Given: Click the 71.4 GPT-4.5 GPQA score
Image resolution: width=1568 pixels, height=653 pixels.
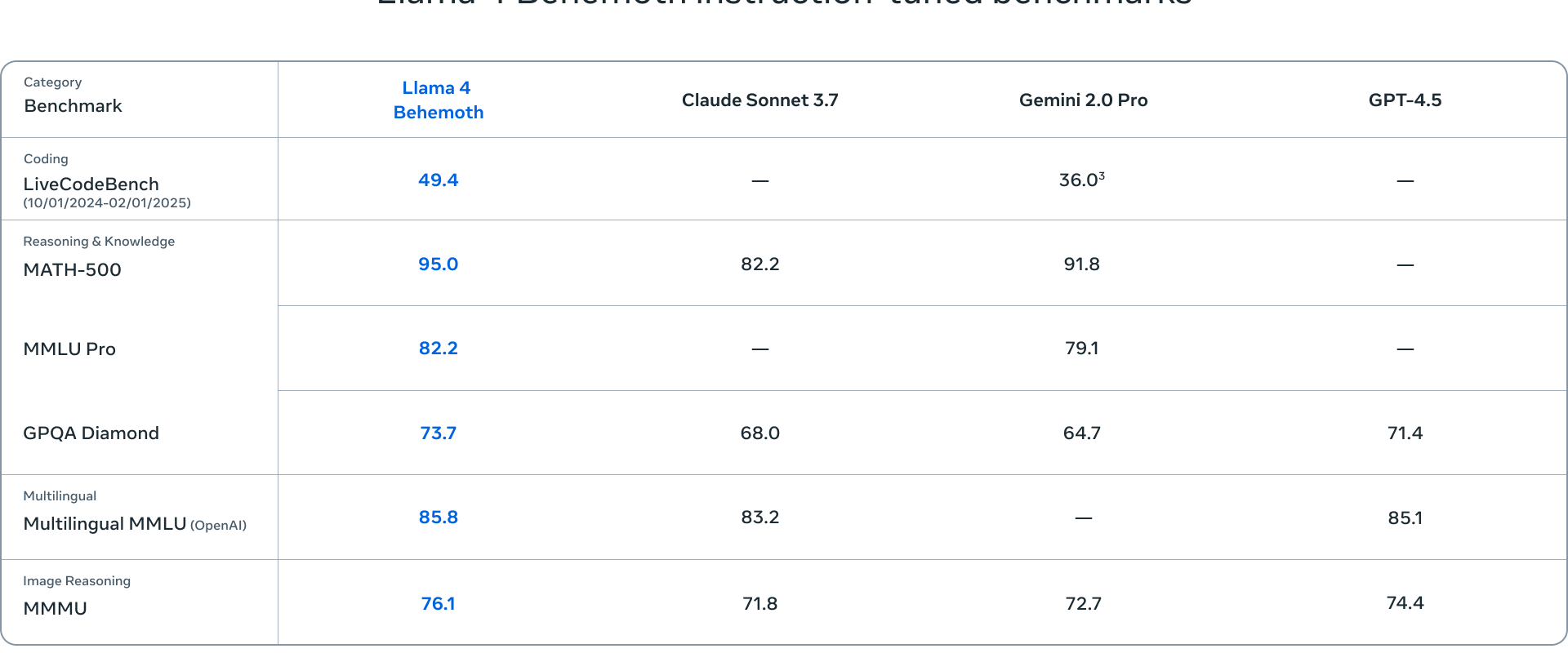Looking at the screenshot, I should click(x=1405, y=433).
